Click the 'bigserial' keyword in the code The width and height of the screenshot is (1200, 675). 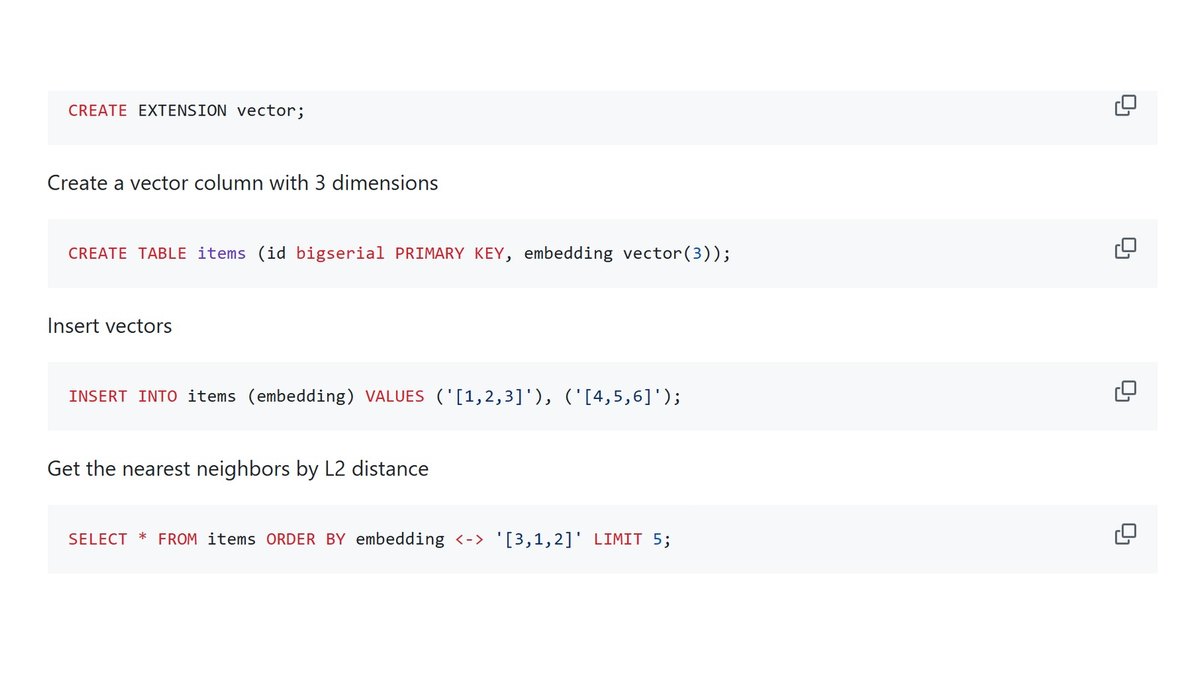pyautogui.click(x=340, y=253)
